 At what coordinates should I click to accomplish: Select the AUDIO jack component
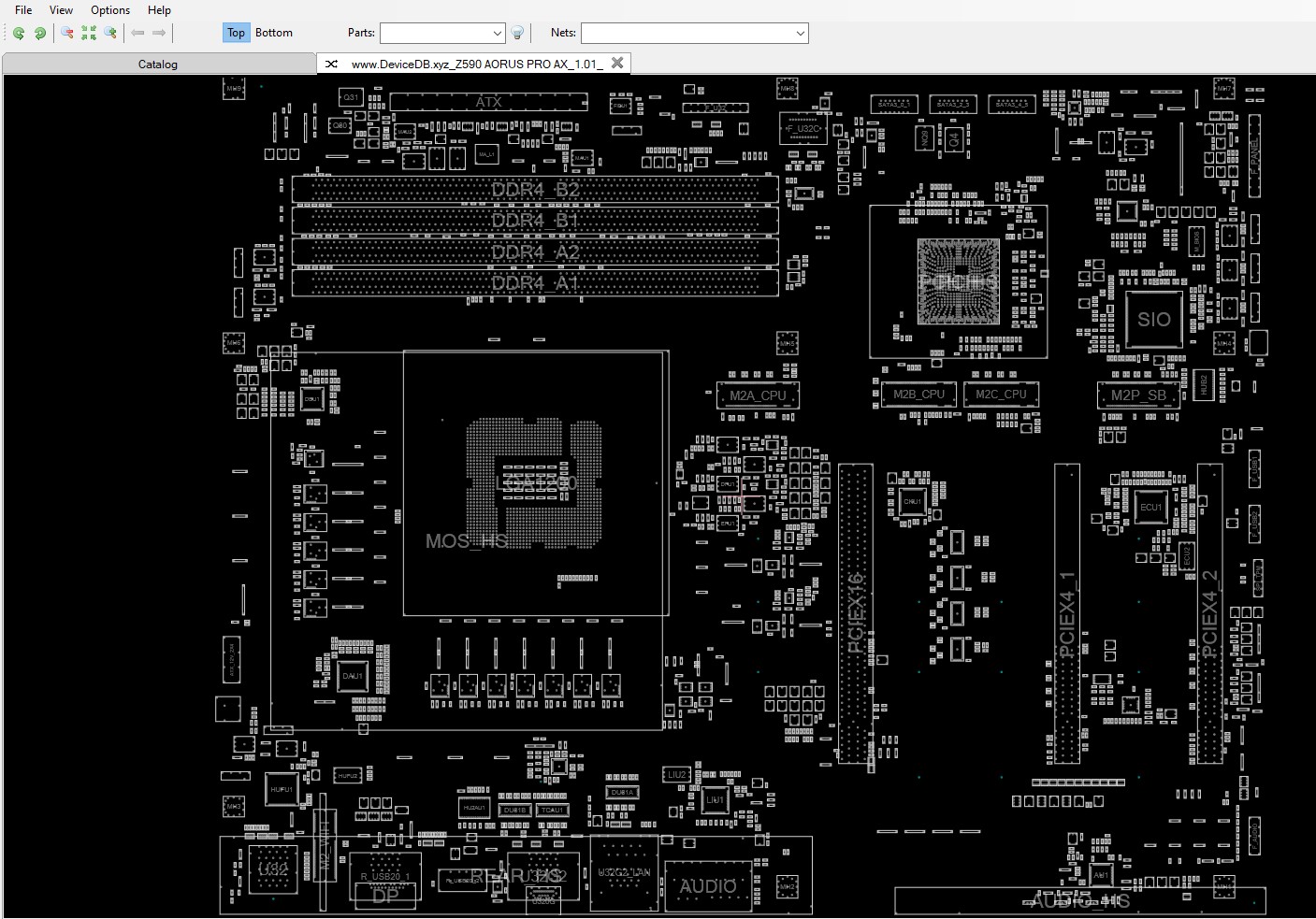point(708,886)
